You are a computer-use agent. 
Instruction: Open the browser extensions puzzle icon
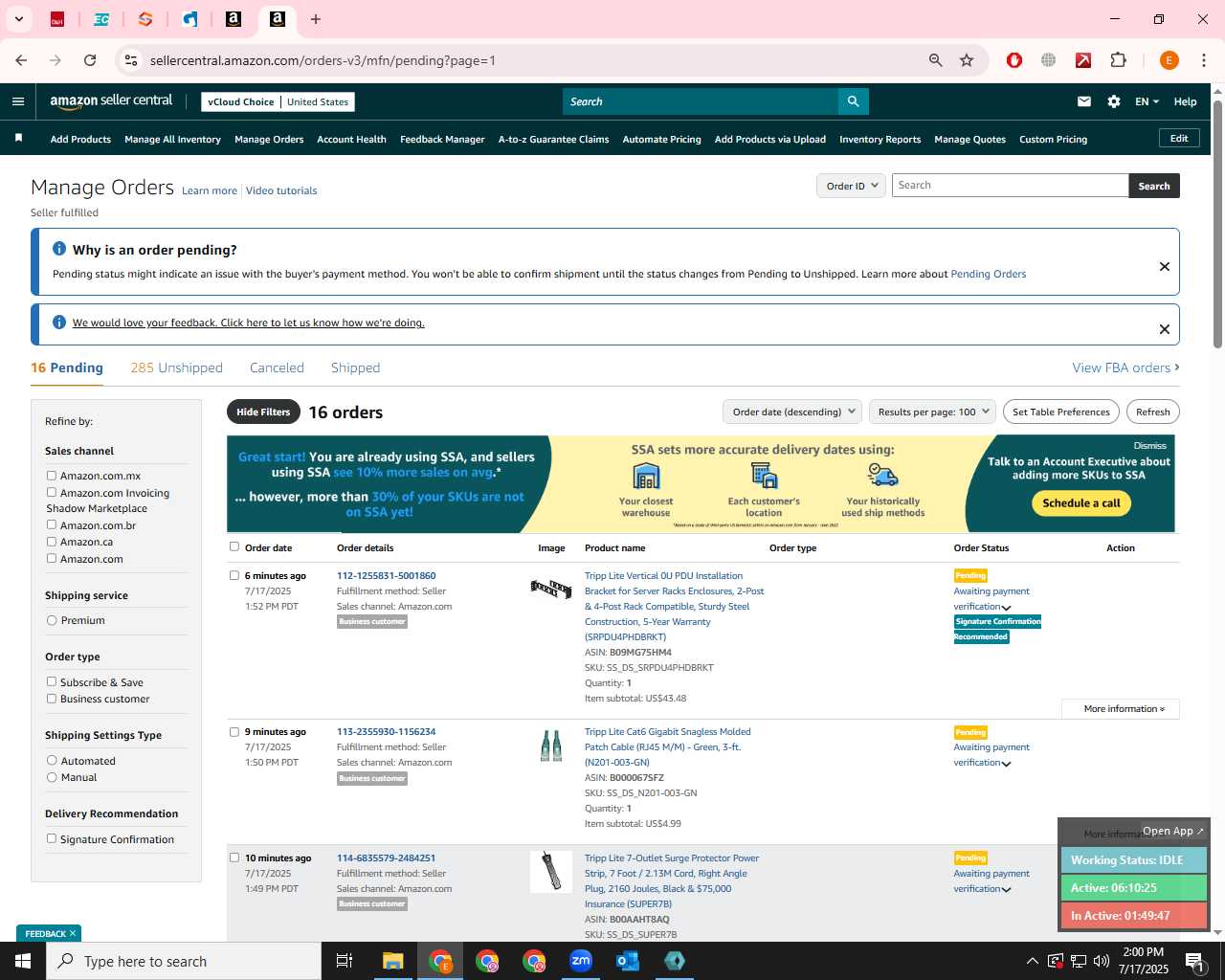tap(1118, 60)
